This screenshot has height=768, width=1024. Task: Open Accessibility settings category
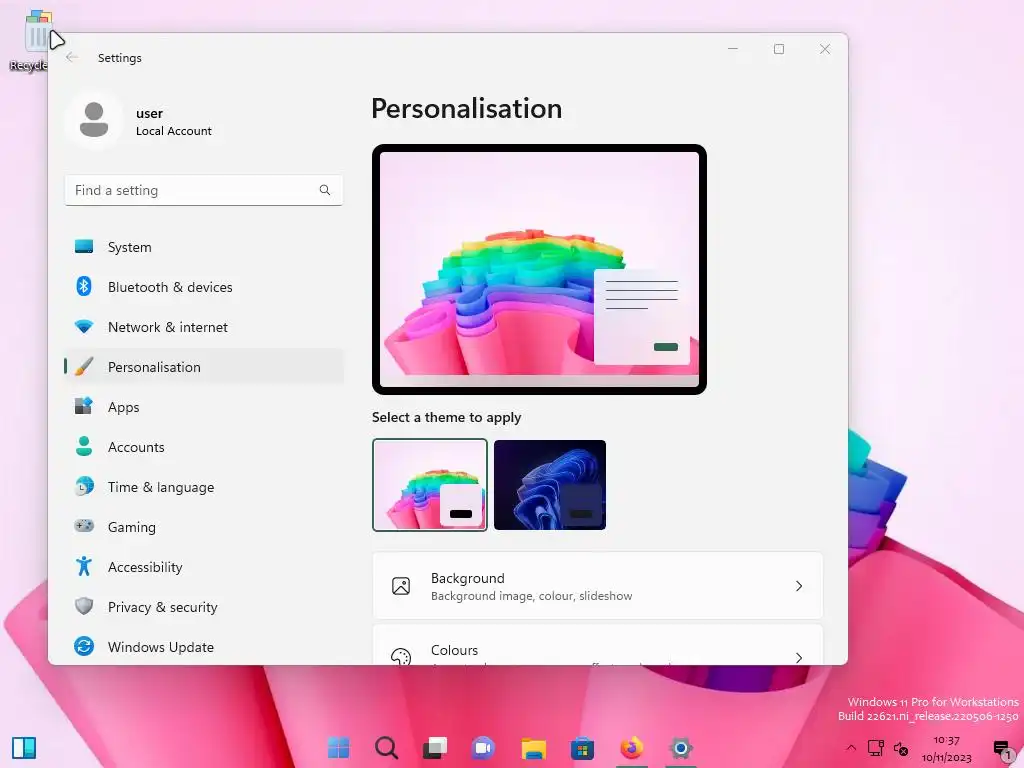pos(204,566)
